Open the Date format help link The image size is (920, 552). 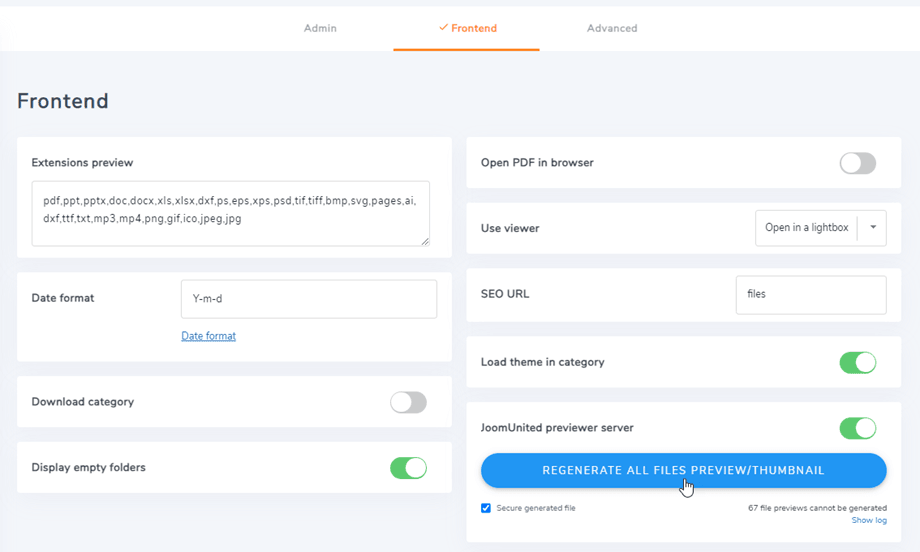click(x=208, y=336)
